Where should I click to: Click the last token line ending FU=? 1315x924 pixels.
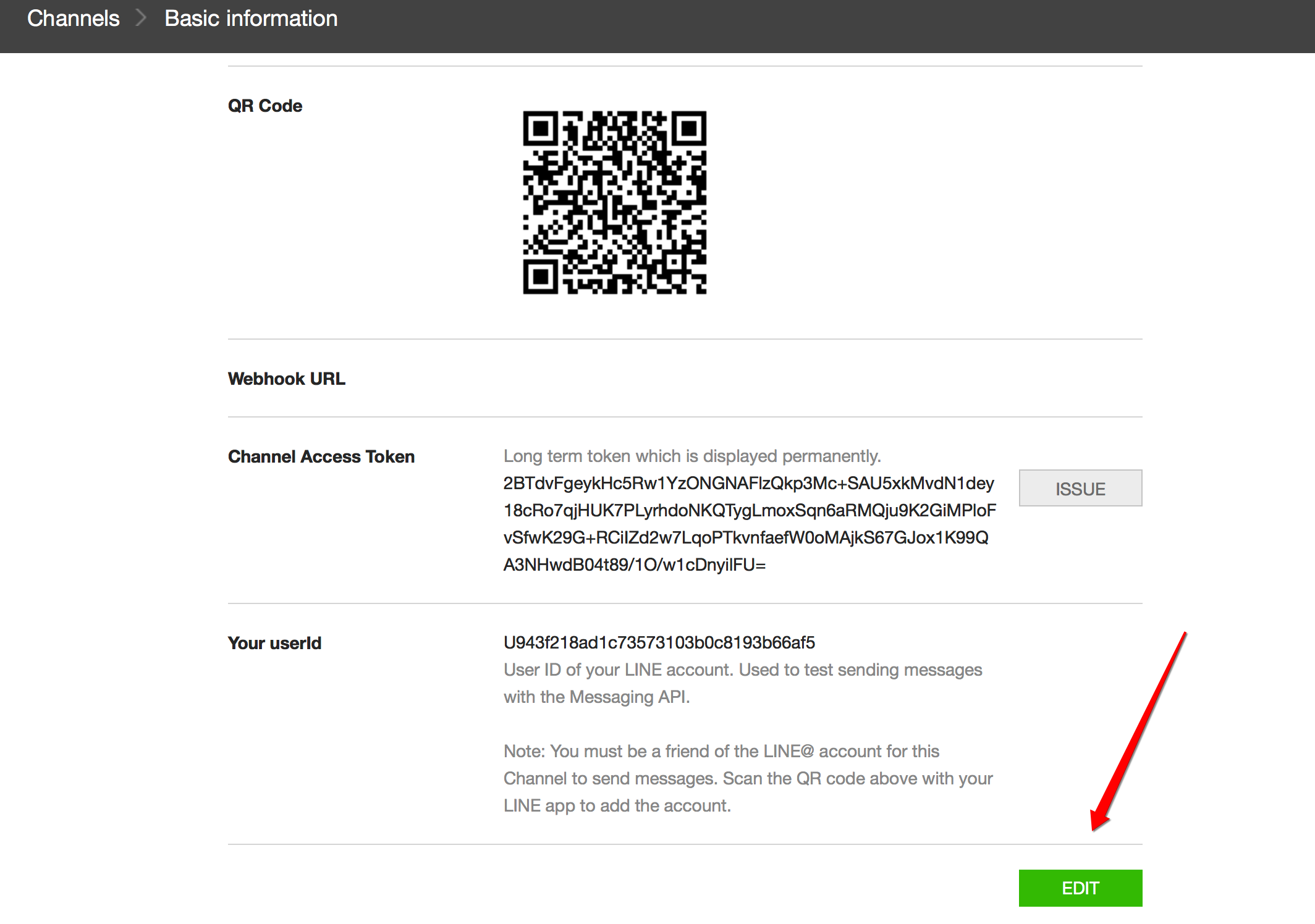tap(634, 565)
